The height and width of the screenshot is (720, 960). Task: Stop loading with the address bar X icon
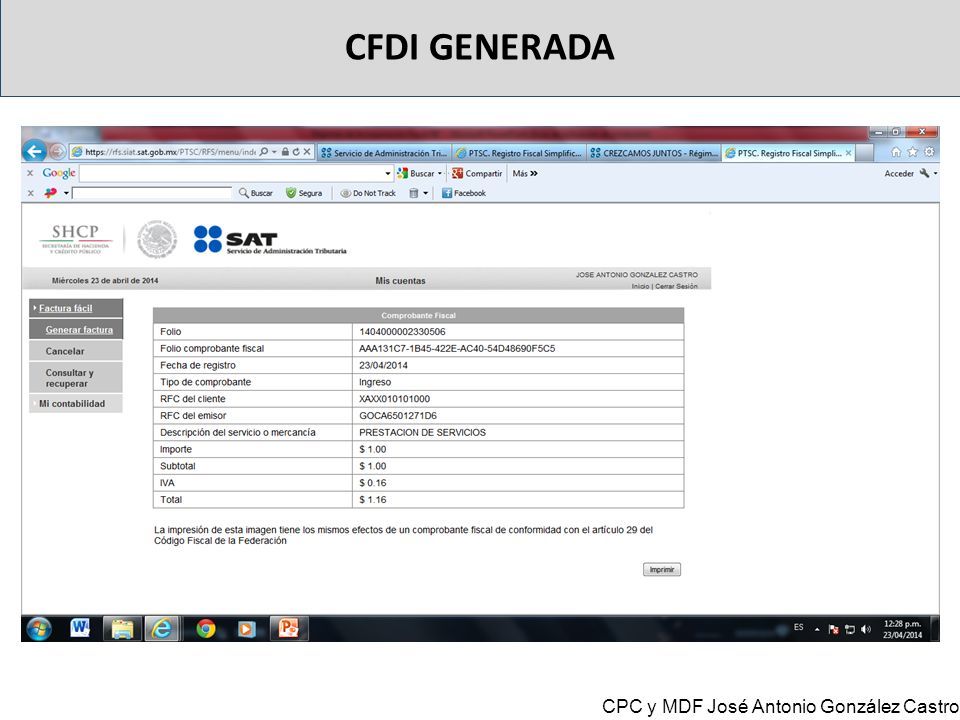(x=307, y=152)
